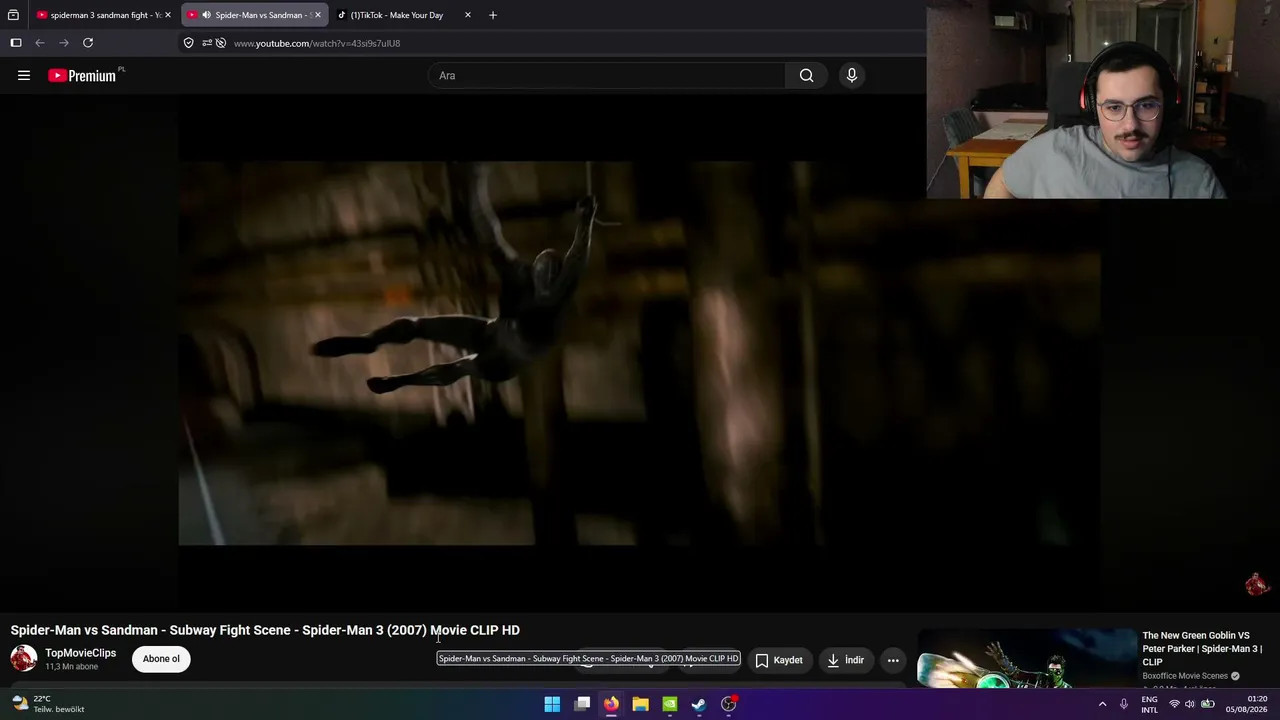This screenshot has width=1280, height=720.
Task: Toggle the browser sidebar icon
Action: coord(16,43)
